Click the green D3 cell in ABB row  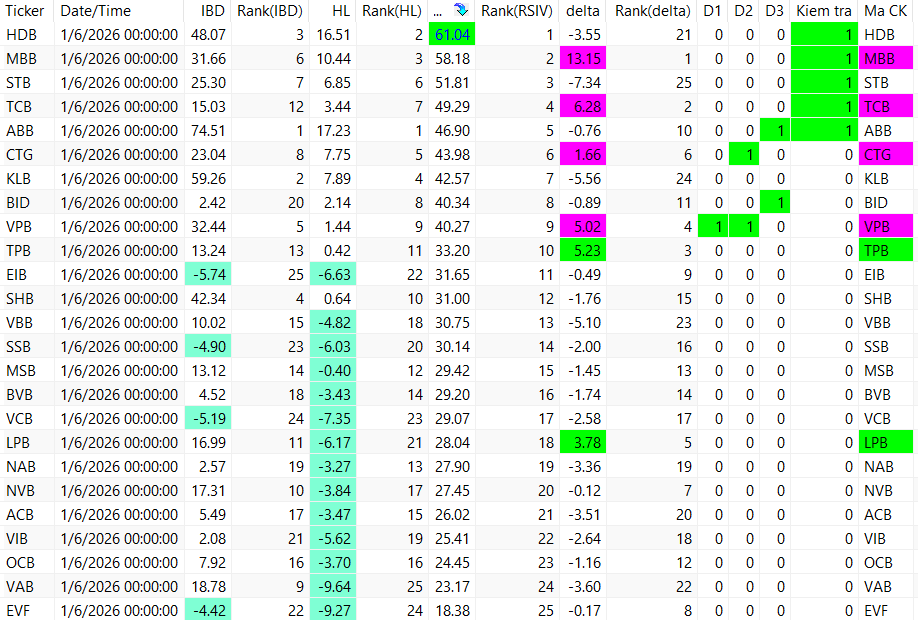click(775, 131)
